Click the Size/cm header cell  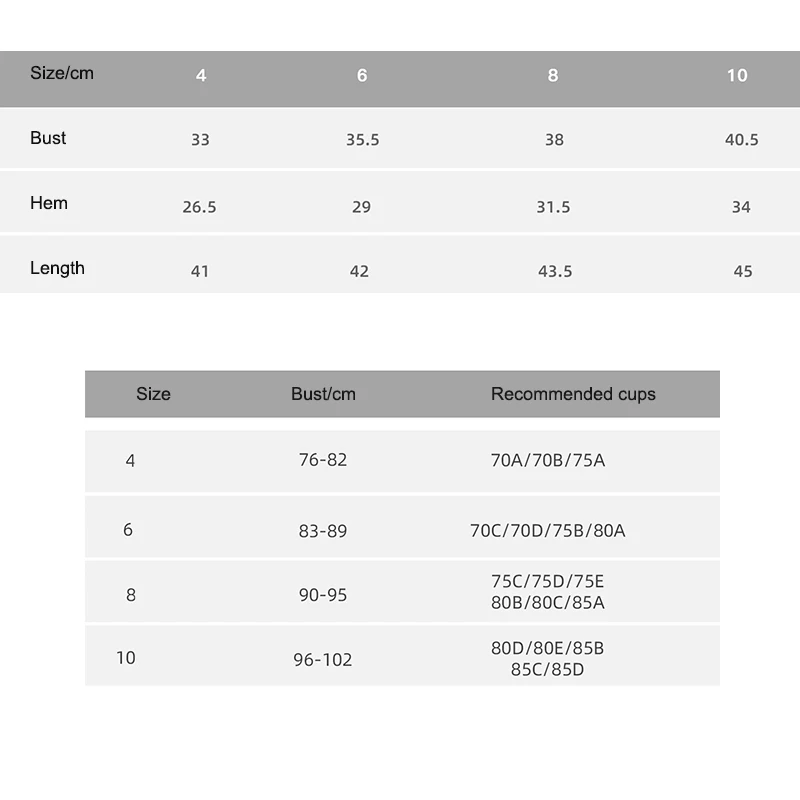62,73
